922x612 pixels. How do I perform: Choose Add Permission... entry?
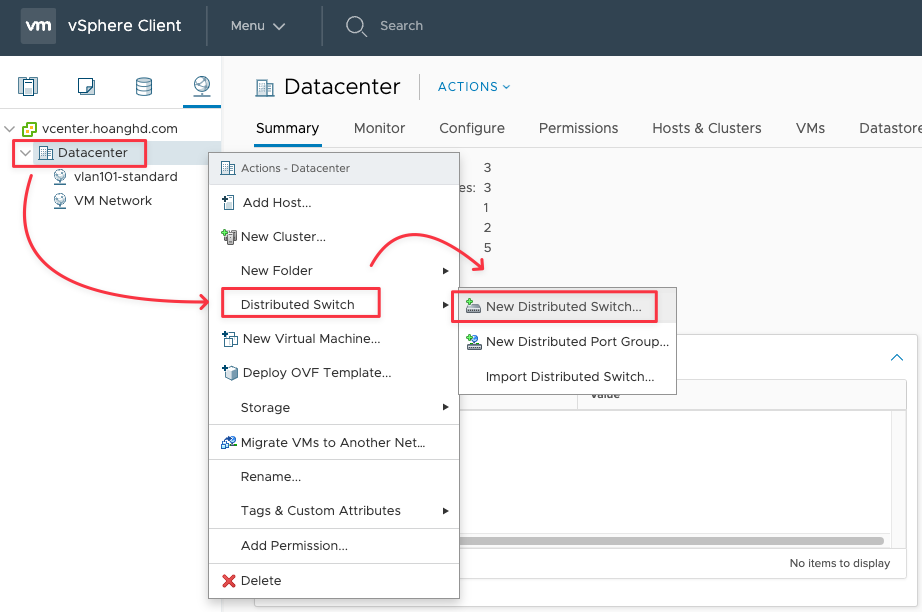click(x=334, y=546)
